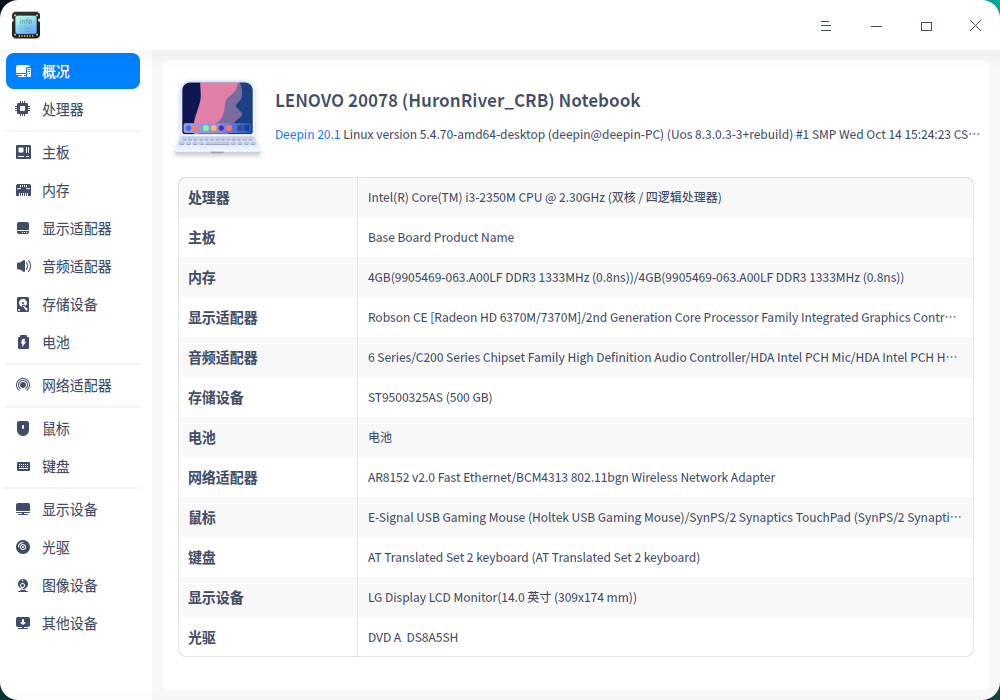Viewport: 1000px width, 700px height.
Task: Click the 鼠标 mouse icon
Action: pos(23,428)
